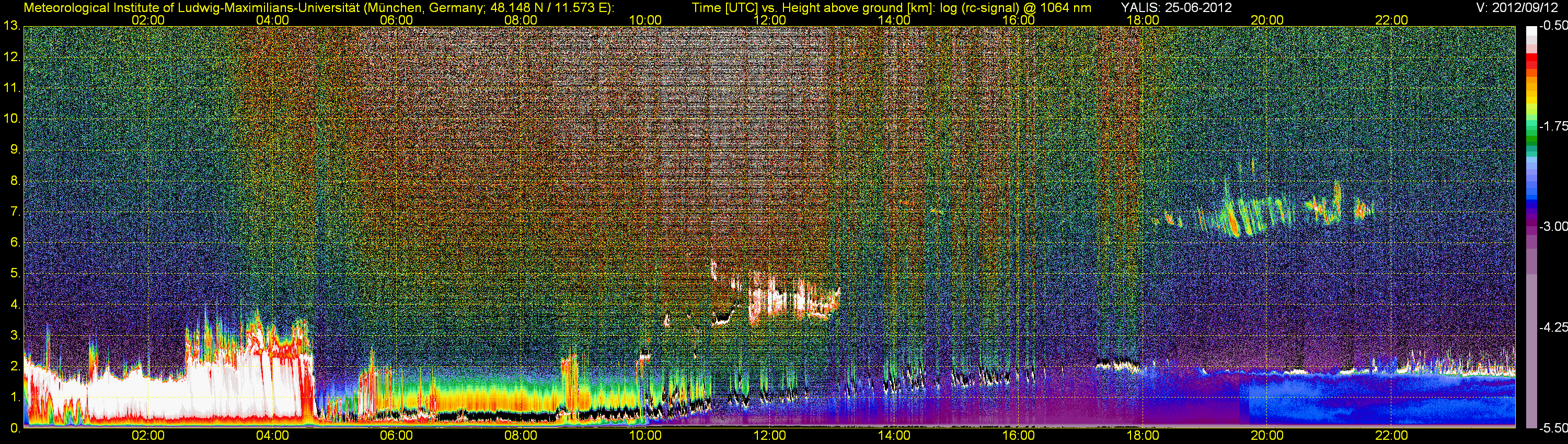Click the 04:00 label on the top time axis
1568x444 pixels.
pyautogui.click(x=272, y=20)
